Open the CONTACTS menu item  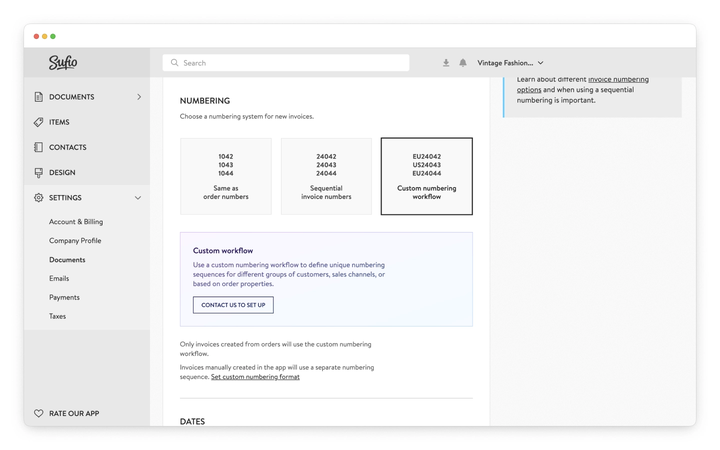pos(68,147)
